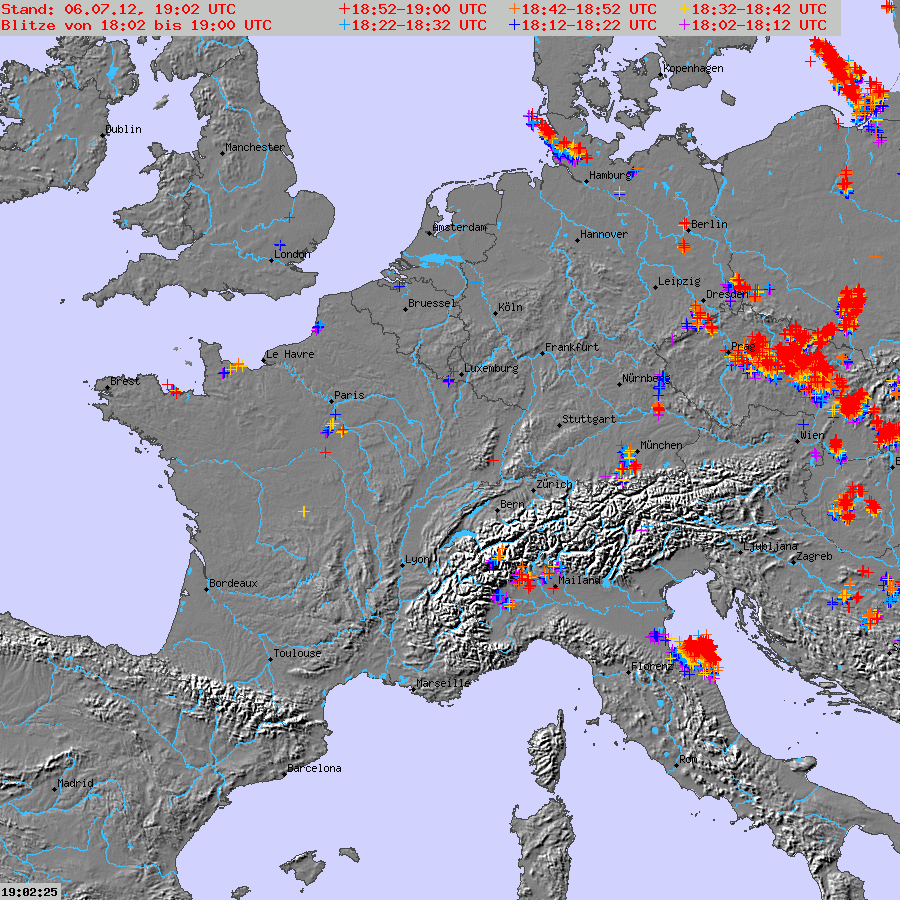Click the Frankfurt city label
900x900 pixels.
tap(572, 347)
